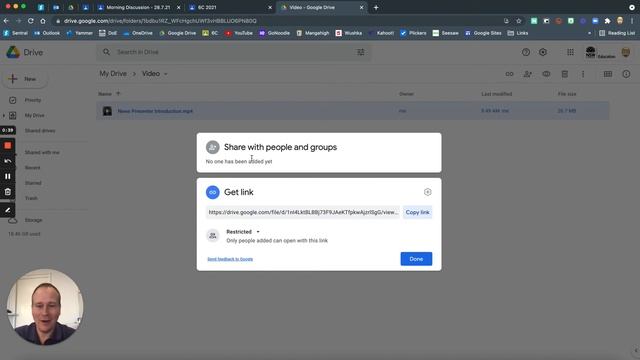Delete recording with recorder trash icon
The image size is (640, 360).
tap(8, 192)
